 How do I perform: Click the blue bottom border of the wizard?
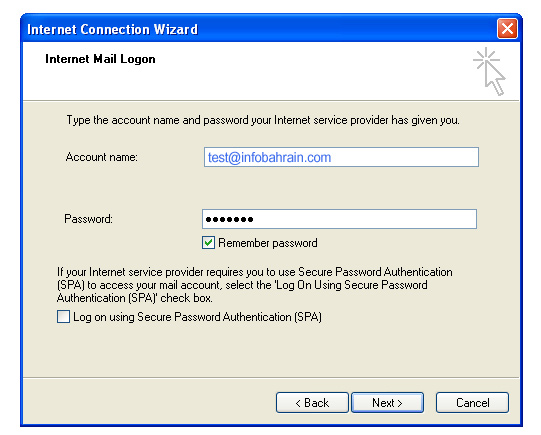coord(271,425)
